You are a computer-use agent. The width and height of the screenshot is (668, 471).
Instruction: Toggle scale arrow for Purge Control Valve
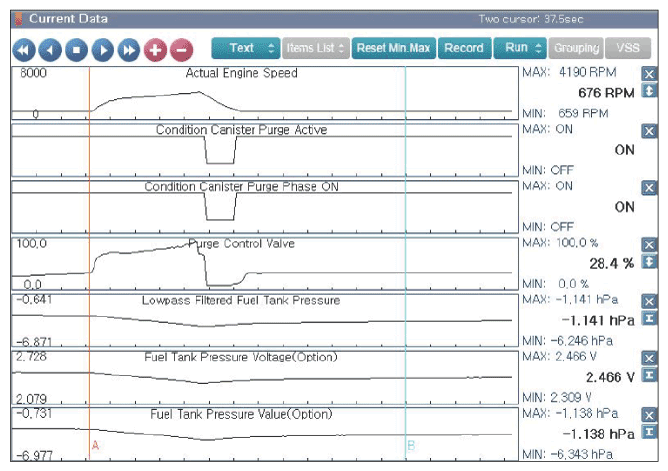(649, 261)
